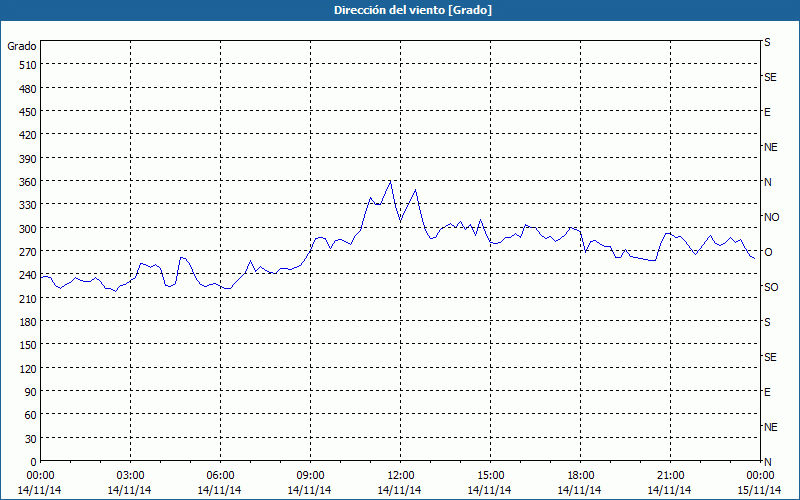
Task: Select the 120 degree tick label
Action: 28,369
